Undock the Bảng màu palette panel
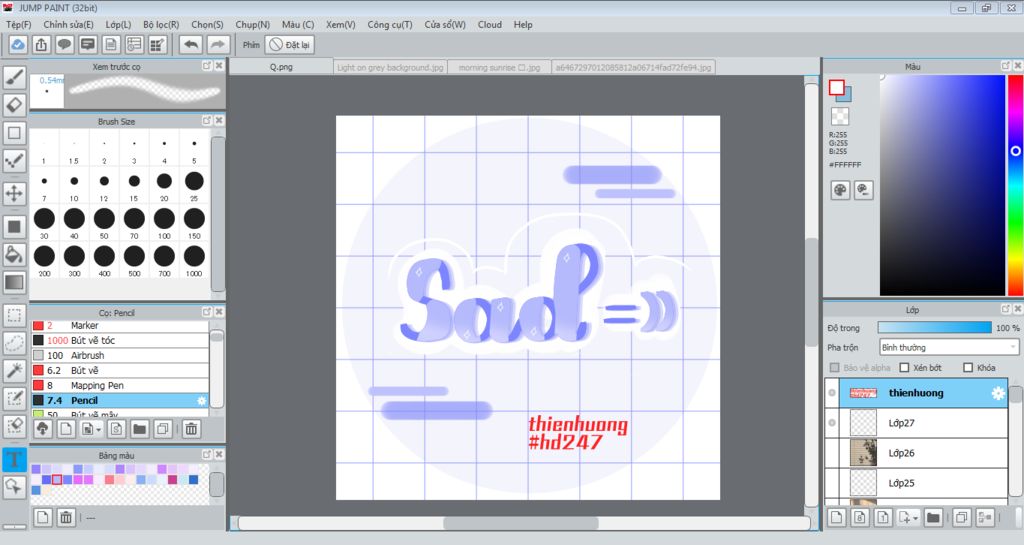The height and width of the screenshot is (545, 1024). point(207,454)
